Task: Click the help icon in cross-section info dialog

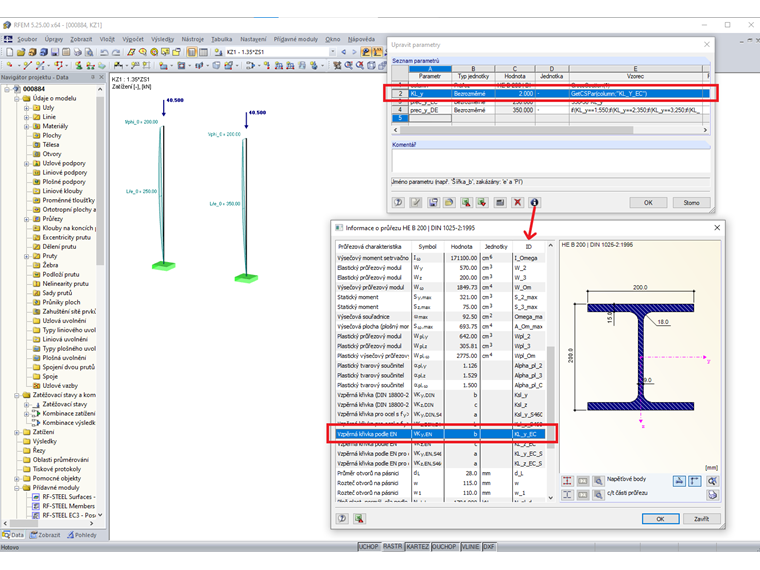Action: 342,519
